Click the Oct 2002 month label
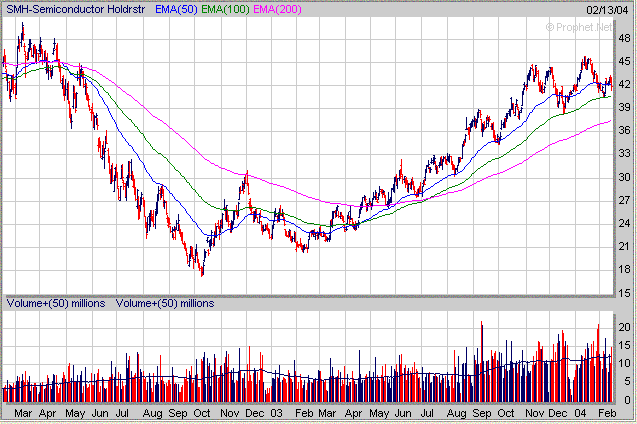Screen dimensions: 637x424 (202, 413)
